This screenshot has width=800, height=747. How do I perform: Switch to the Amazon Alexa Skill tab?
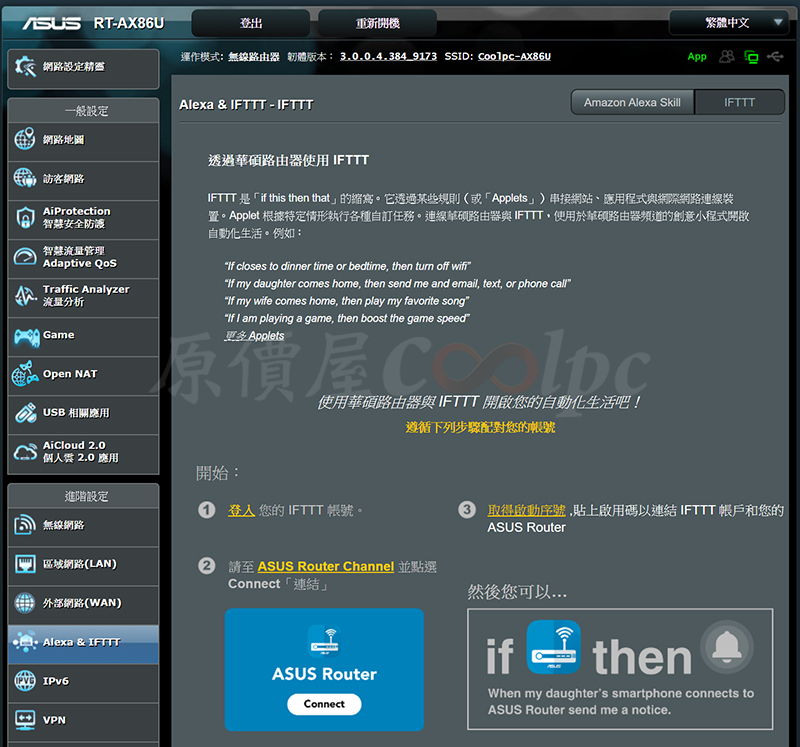click(x=632, y=103)
